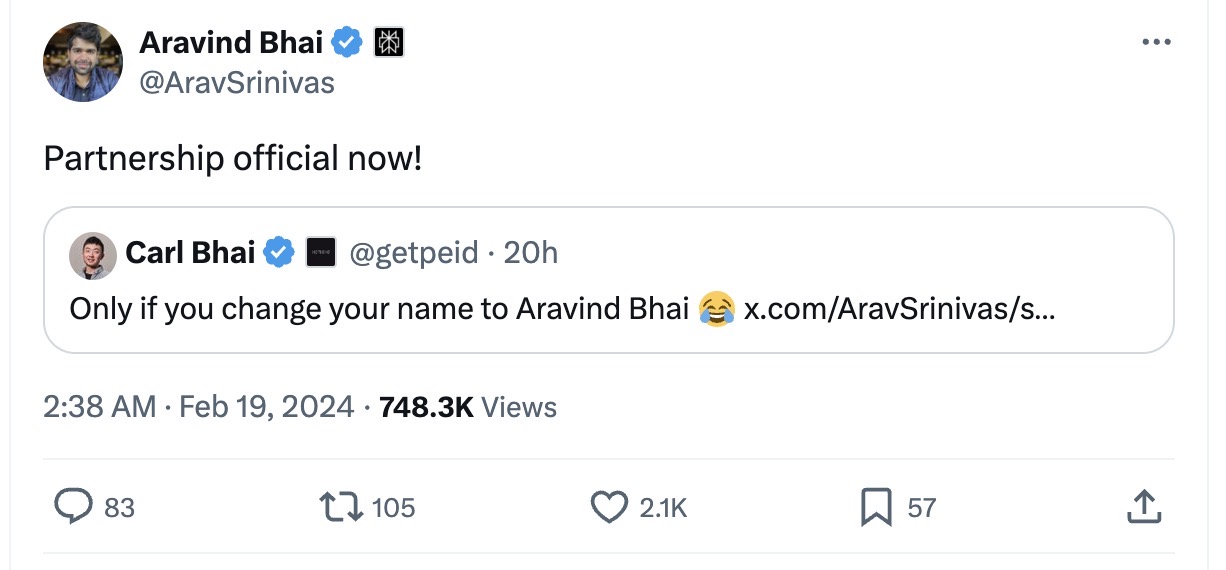Click the 748.3K Views count
1226x570 pixels.
(468, 407)
